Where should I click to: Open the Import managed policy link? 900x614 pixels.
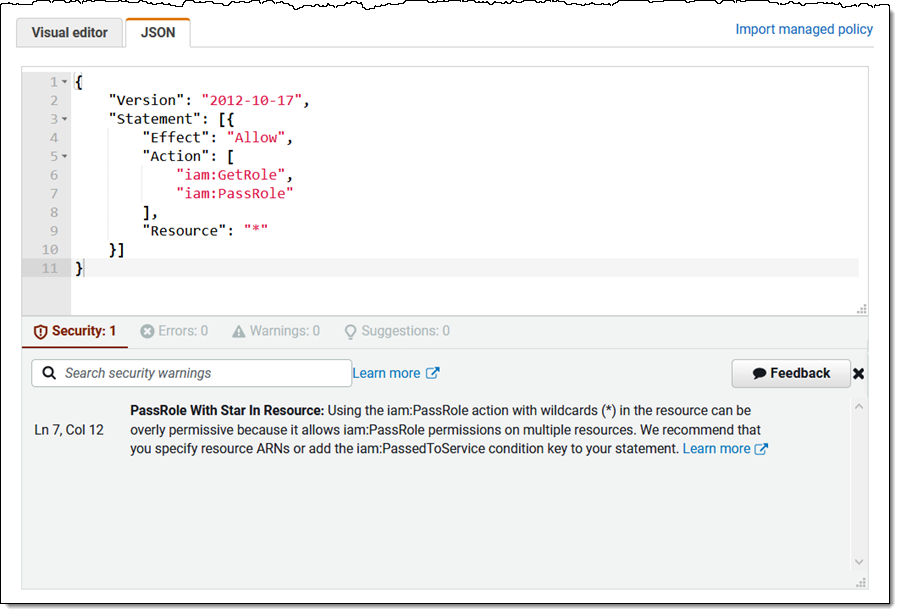tap(804, 29)
